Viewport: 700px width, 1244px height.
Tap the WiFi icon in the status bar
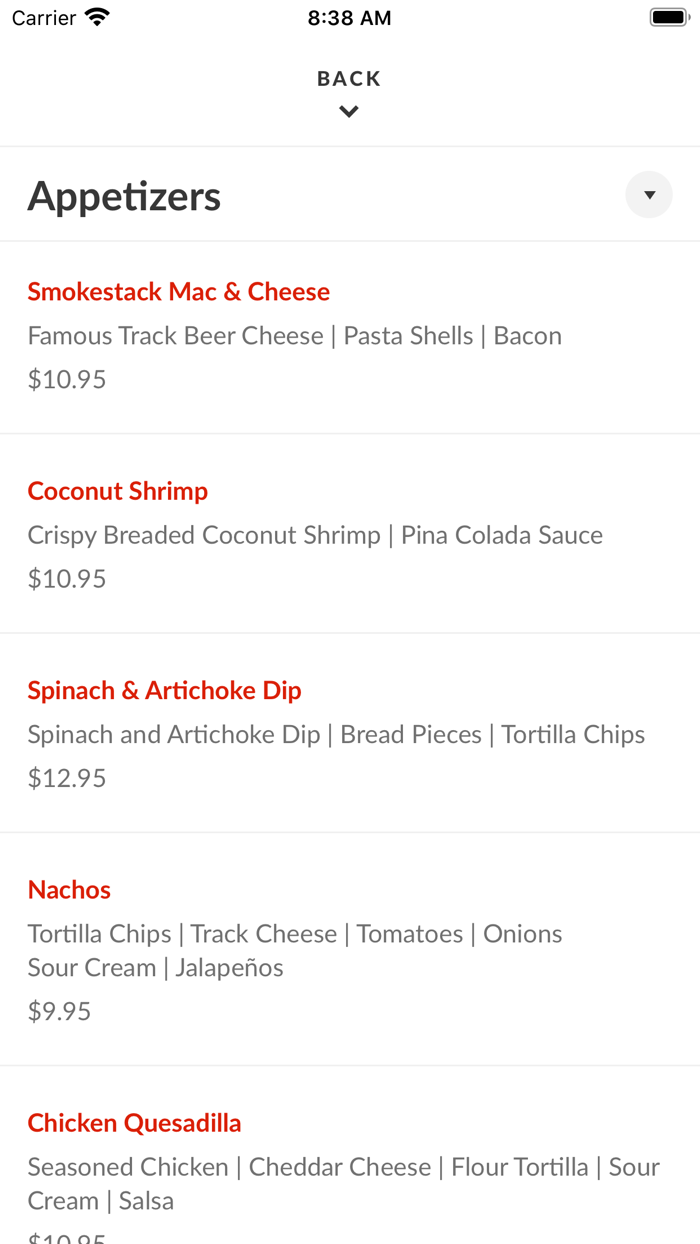95,16
